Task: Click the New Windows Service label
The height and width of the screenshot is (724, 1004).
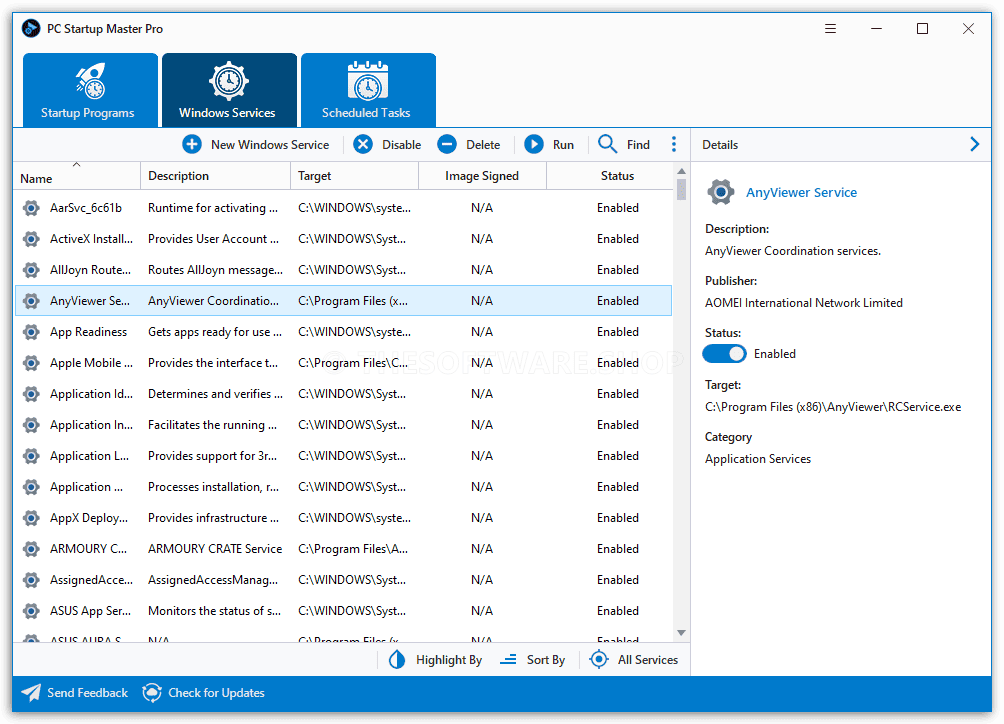Action: pos(270,145)
